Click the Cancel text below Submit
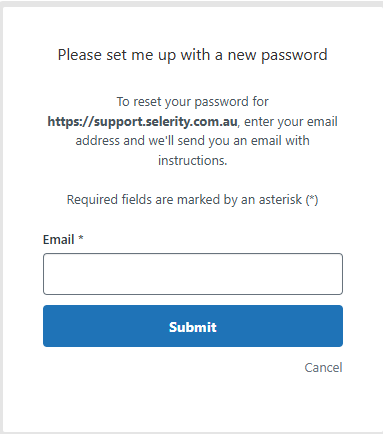Screen dimensions: 383x434 323,367
